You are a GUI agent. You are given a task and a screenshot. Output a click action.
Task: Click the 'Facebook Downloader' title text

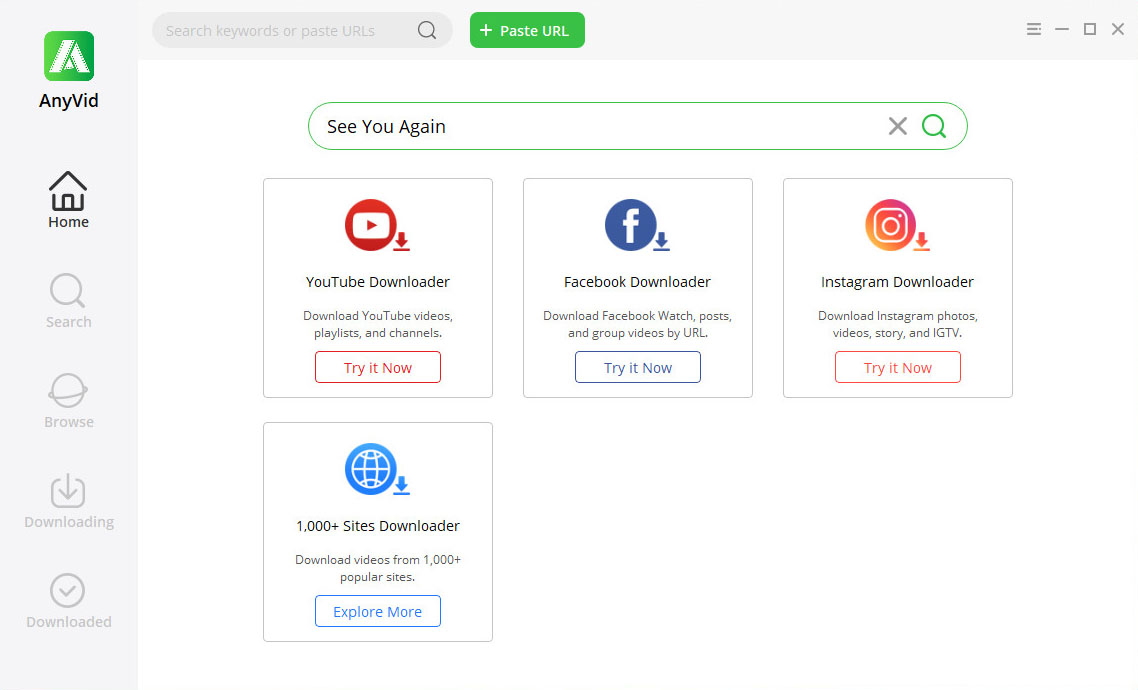coord(637,282)
